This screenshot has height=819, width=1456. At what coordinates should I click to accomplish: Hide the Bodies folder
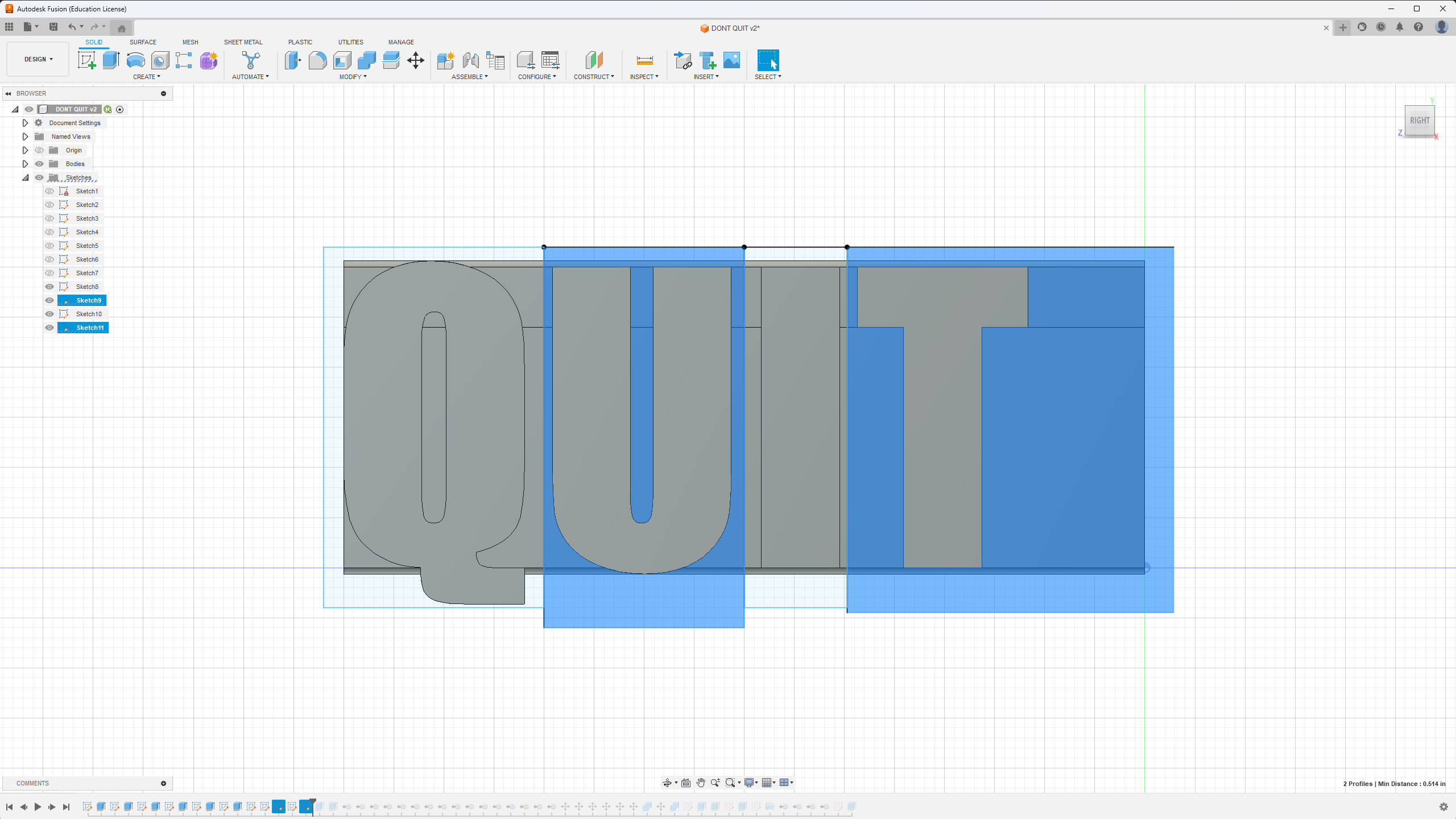(39, 164)
